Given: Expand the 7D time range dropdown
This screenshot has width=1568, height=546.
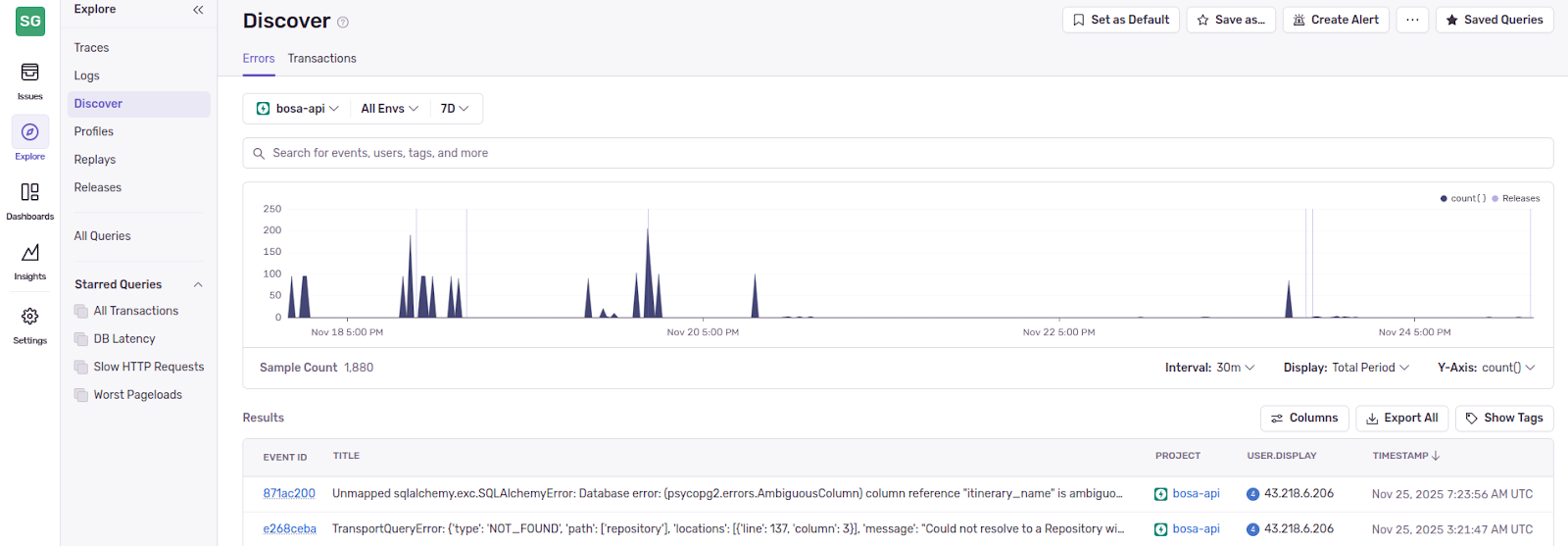Looking at the screenshot, I should (454, 109).
